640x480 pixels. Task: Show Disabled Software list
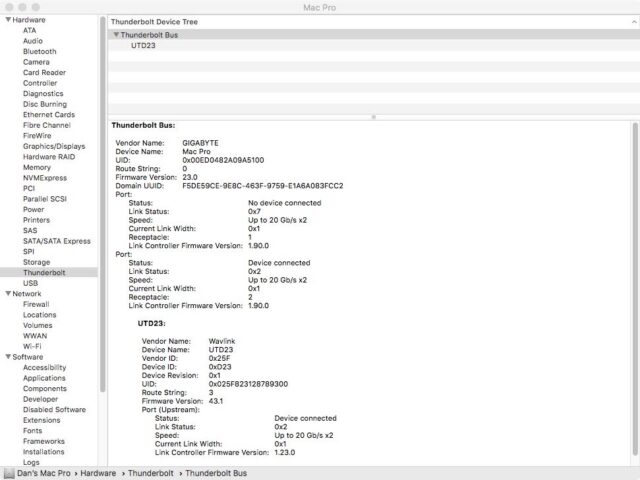(54, 409)
